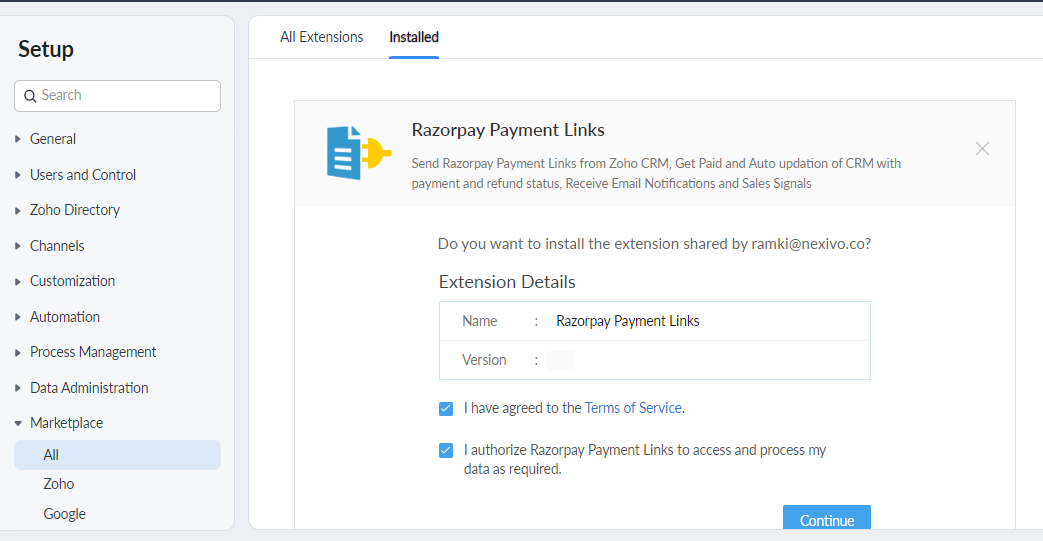The width and height of the screenshot is (1043, 541).
Task: Open Zoho under Marketplace
Action: [59, 484]
